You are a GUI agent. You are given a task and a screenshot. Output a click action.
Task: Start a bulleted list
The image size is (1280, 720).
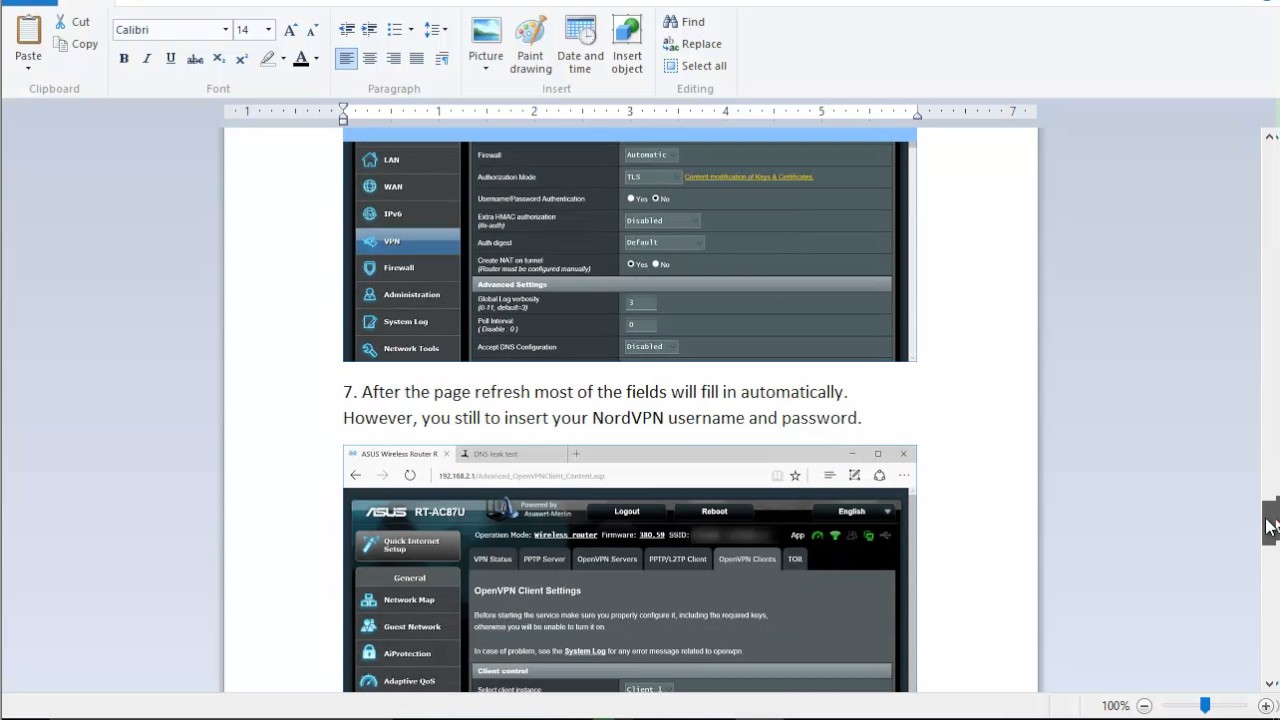395,30
